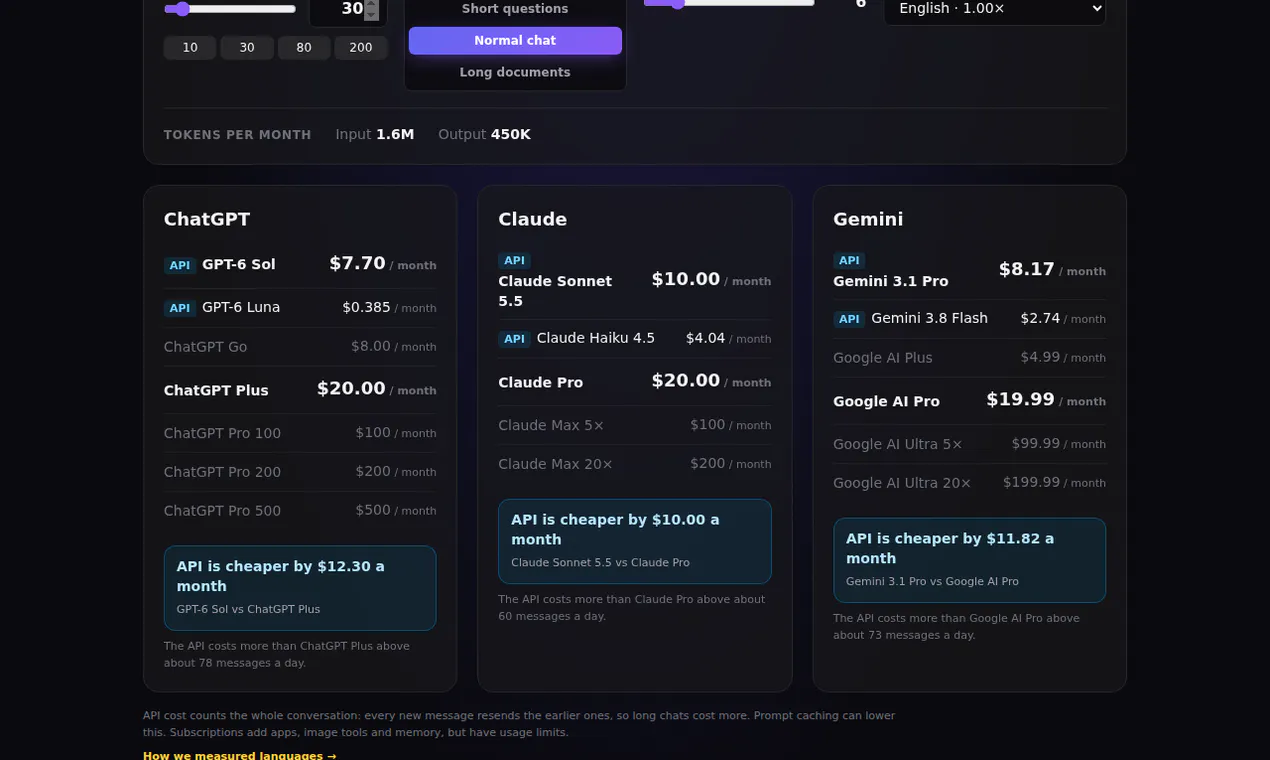
Task: Click the slider next to the value 6
Action: pyautogui.click(x=729, y=3)
